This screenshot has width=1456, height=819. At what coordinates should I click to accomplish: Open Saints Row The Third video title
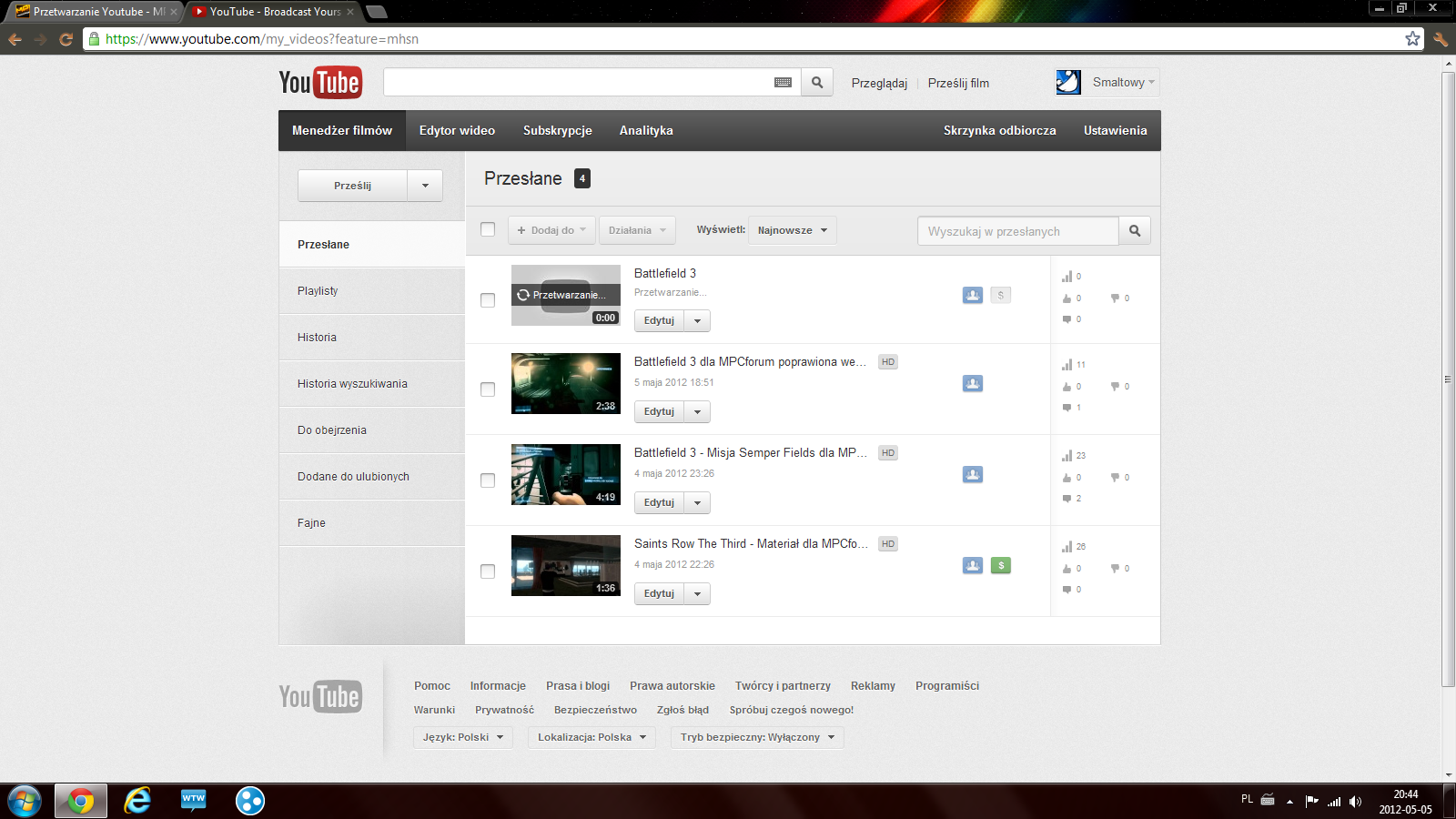point(751,544)
